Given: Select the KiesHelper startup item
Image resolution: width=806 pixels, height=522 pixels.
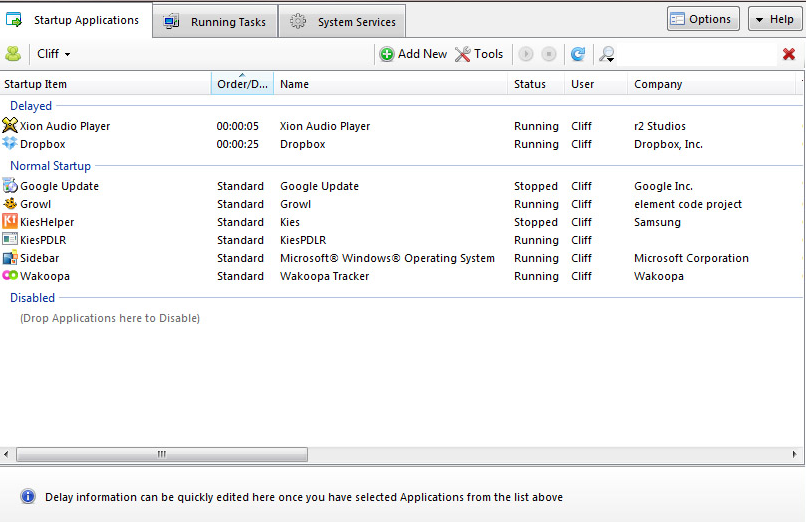Looking at the screenshot, I should click(47, 222).
